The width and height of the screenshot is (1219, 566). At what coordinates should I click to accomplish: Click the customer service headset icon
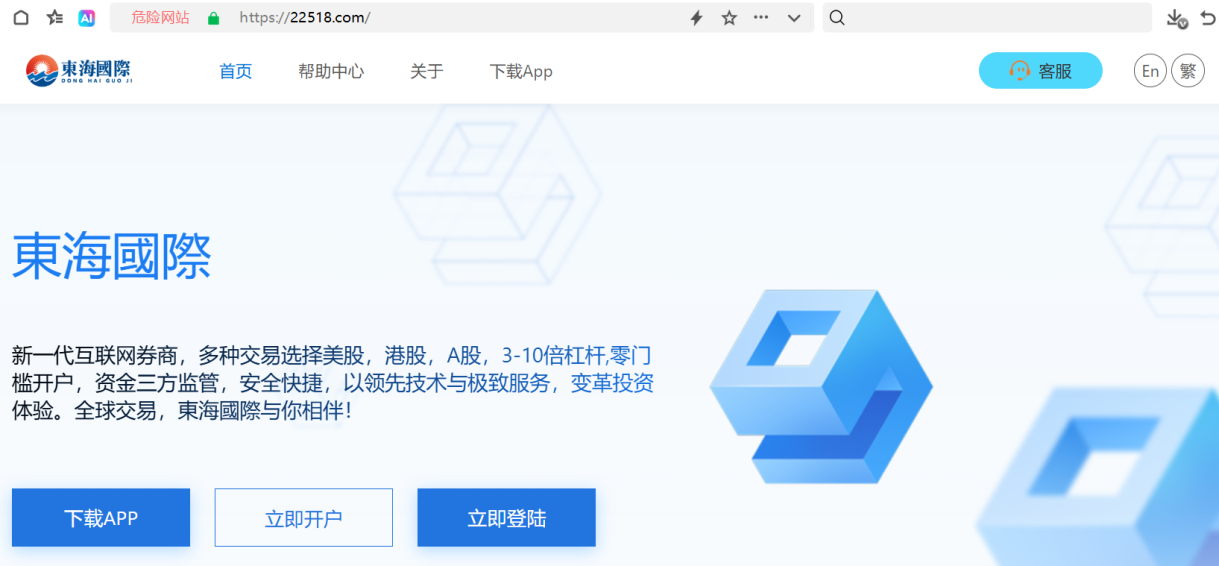point(1020,71)
